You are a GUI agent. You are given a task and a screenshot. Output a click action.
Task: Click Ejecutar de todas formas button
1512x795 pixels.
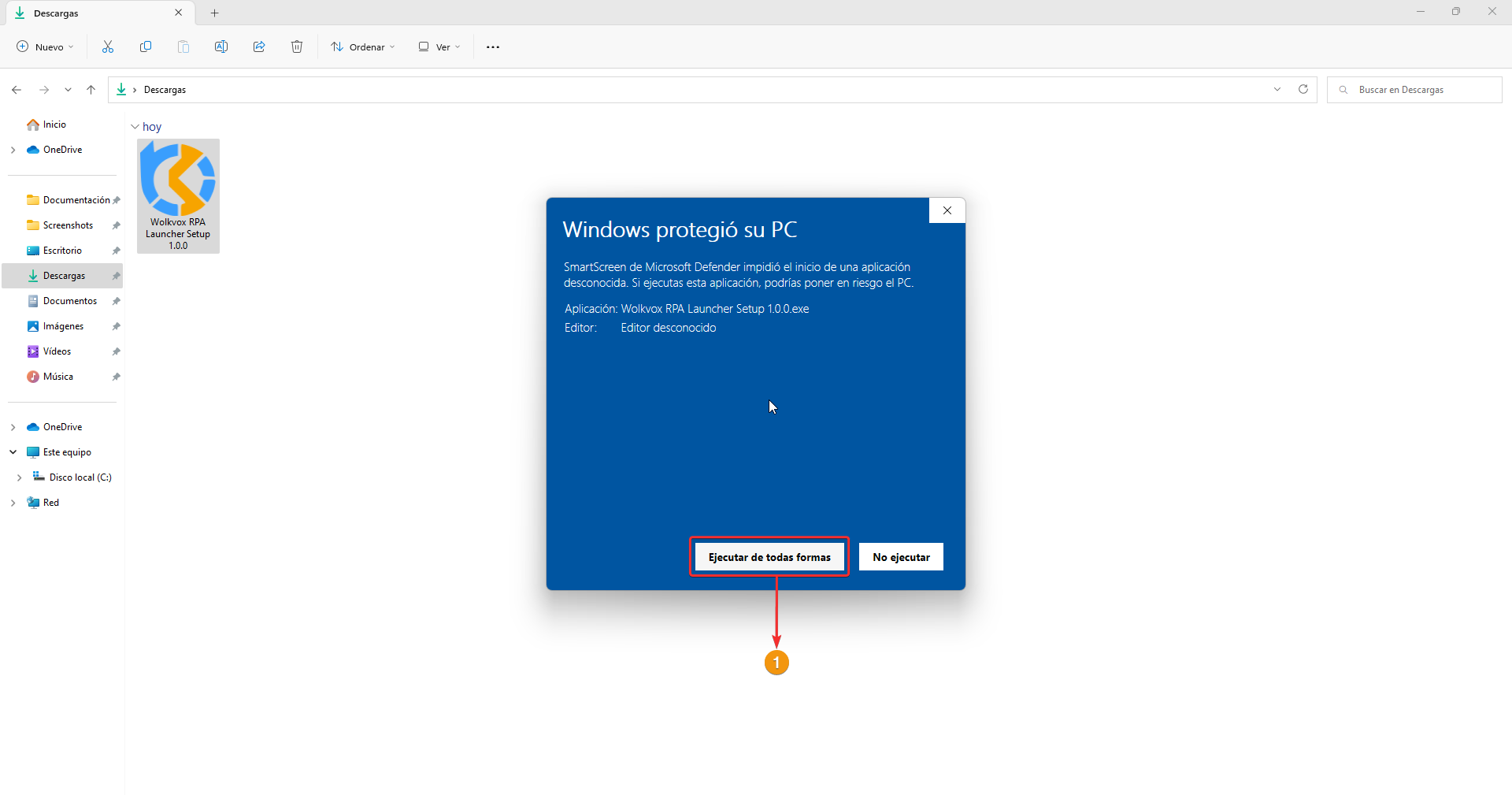pyautogui.click(x=769, y=557)
